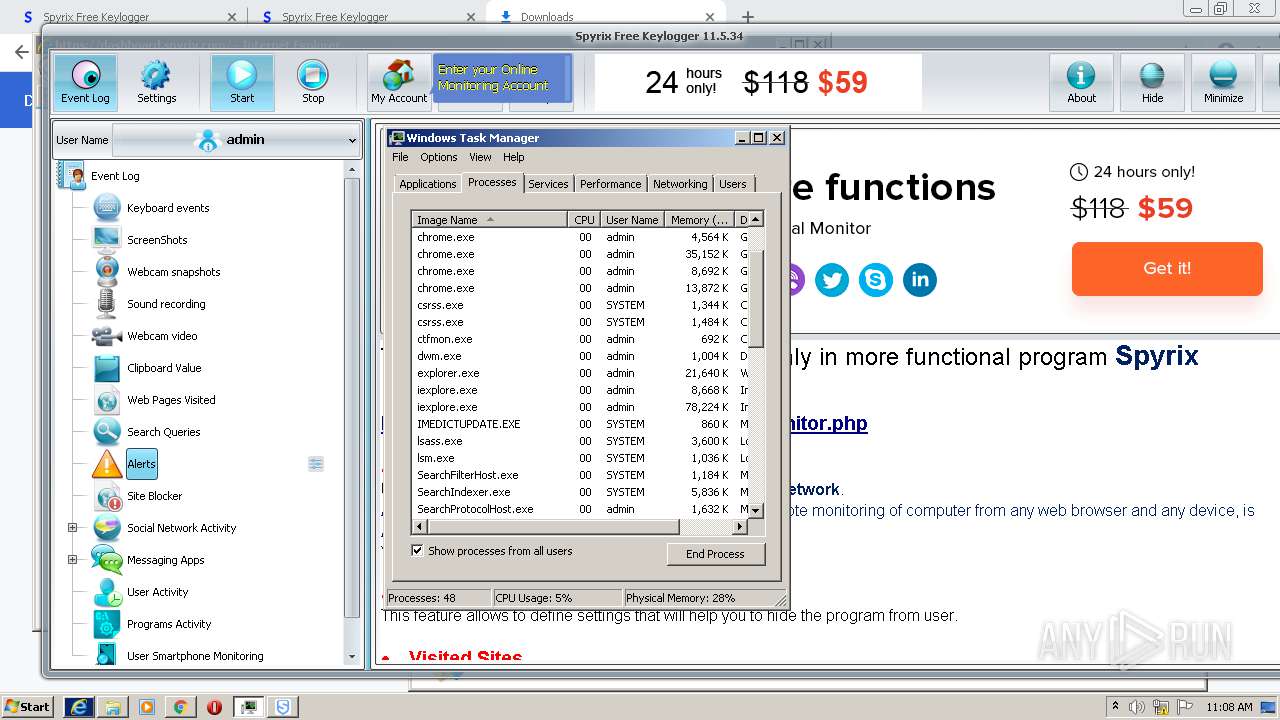Open Programs Activity log
This screenshot has width=1280, height=720.
tap(169, 624)
